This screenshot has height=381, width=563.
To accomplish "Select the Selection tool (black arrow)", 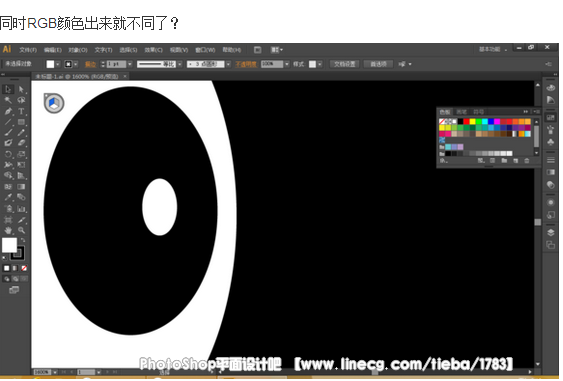I will pyautogui.click(x=8, y=89).
